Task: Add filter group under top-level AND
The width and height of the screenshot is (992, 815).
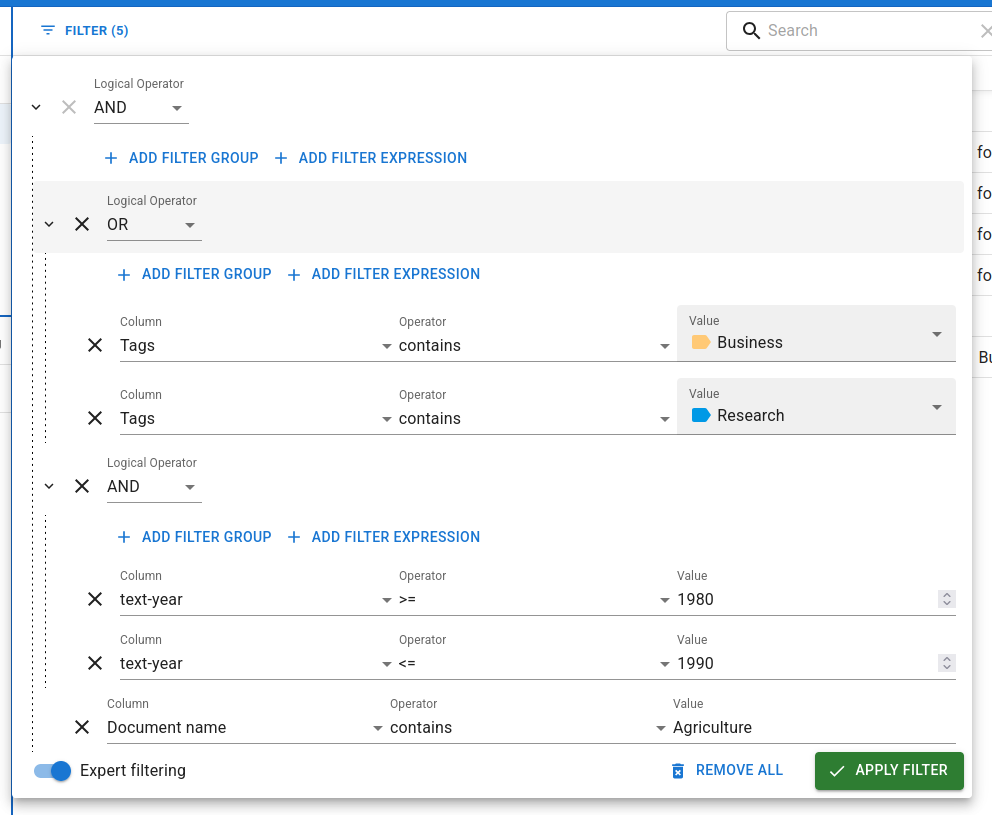Action: (x=181, y=158)
